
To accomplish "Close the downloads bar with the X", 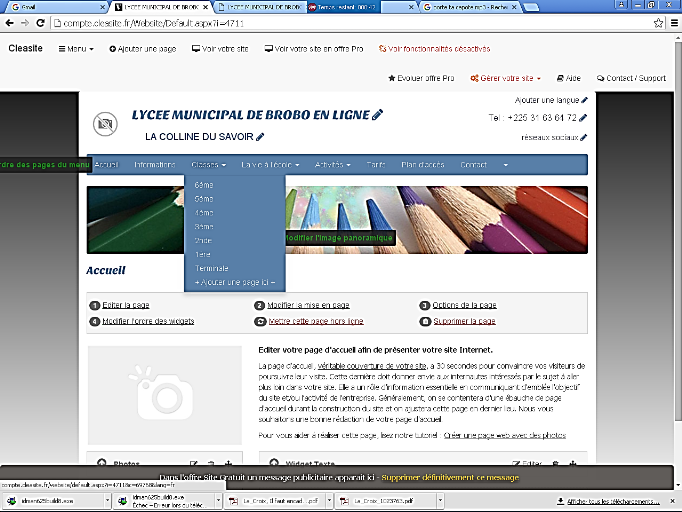I will pyautogui.click(x=672, y=501).
